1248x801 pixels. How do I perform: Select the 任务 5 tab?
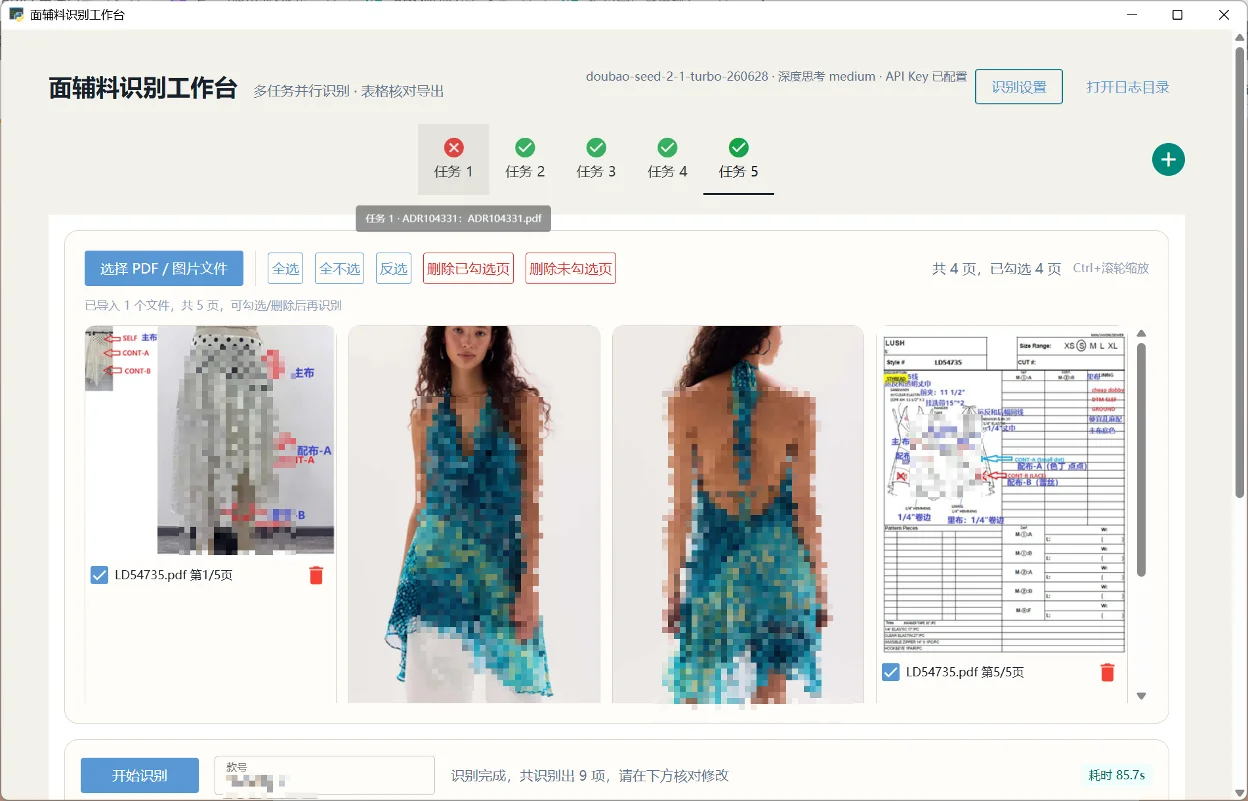click(x=738, y=159)
